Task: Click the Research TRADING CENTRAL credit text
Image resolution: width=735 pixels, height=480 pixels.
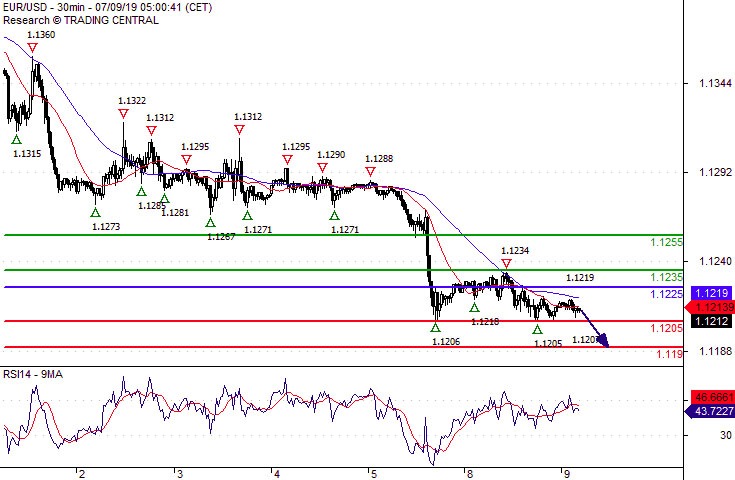Action: (x=81, y=20)
